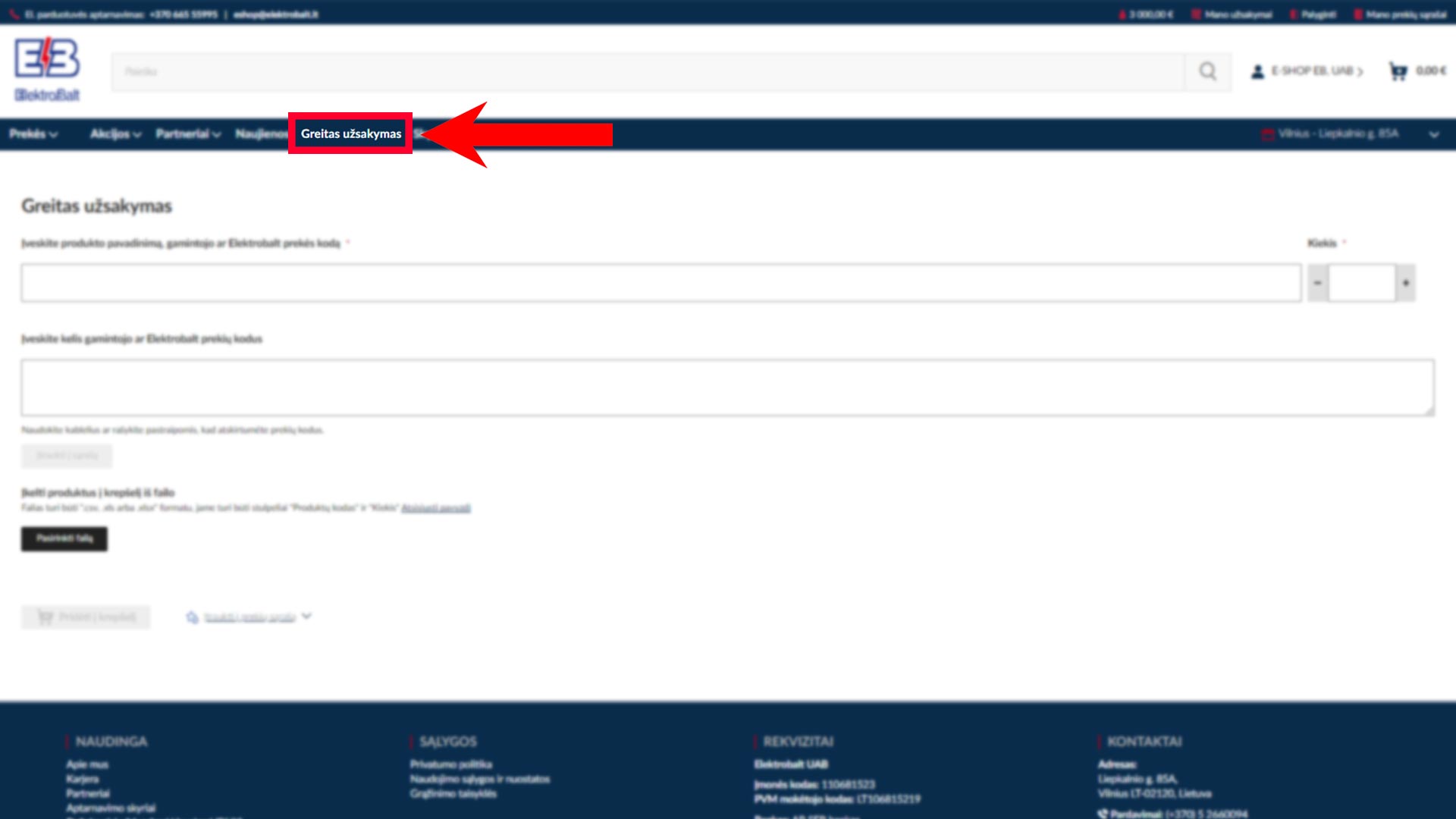Viewport: 1456px width, 819px height.
Task: Expand the Prekės menu
Action: (x=33, y=134)
